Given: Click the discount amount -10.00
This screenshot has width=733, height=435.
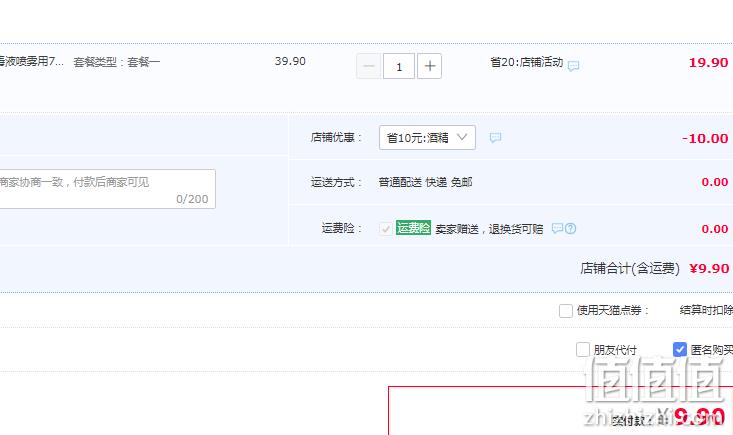Looking at the screenshot, I should [x=705, y=138].
